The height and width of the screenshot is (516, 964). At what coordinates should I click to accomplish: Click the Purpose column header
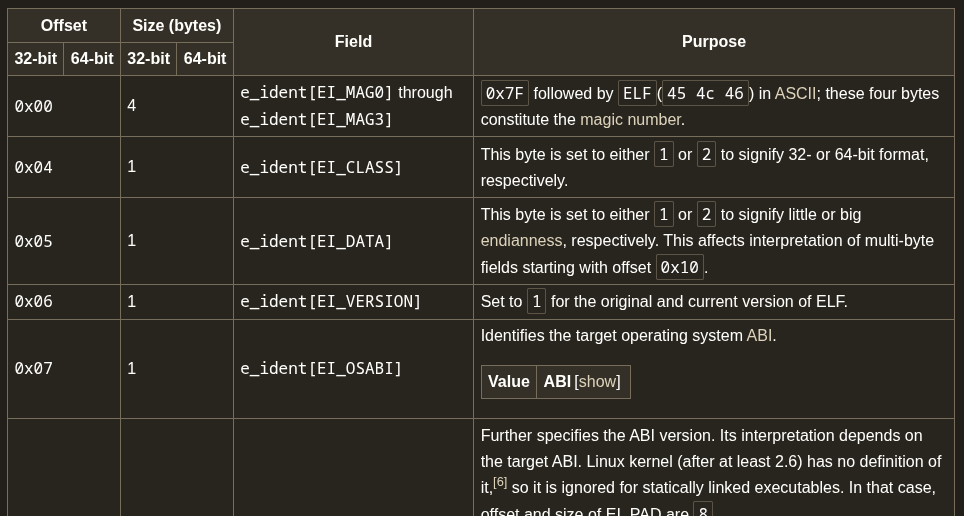714,42
